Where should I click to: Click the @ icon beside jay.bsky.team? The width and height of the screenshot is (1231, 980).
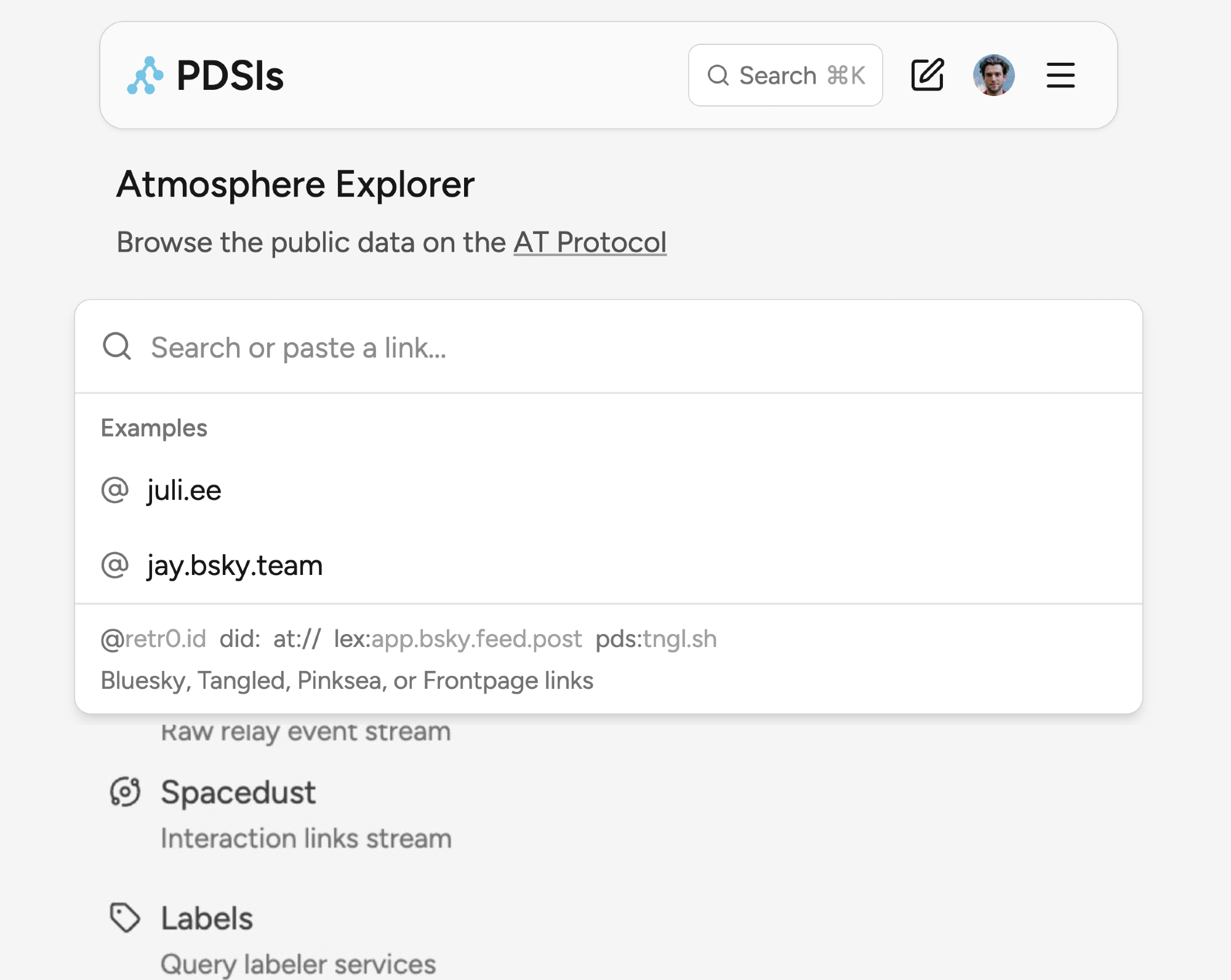pos(115,565)
